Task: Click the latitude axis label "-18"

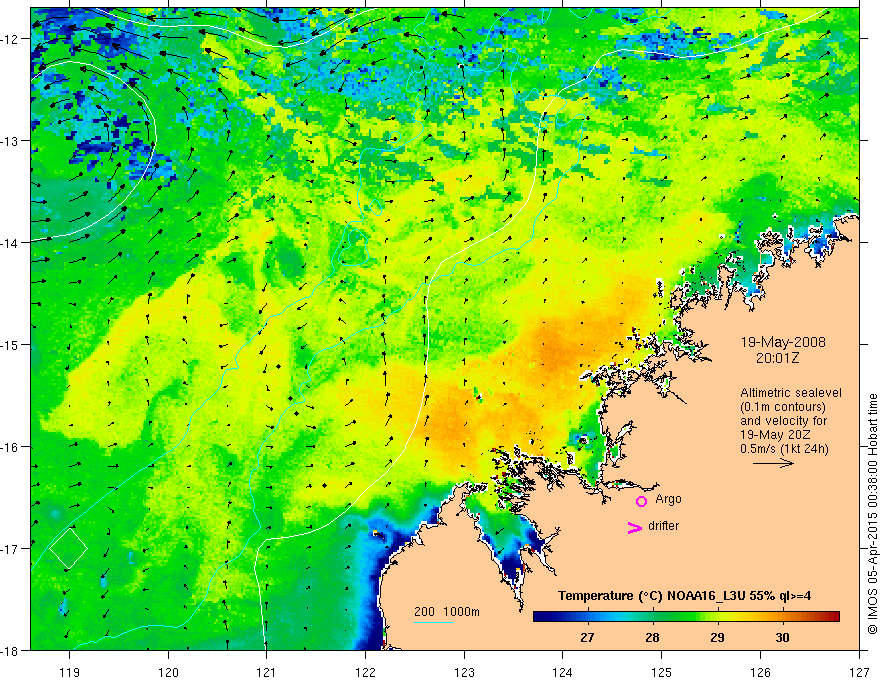Action: tap(10, 650)
